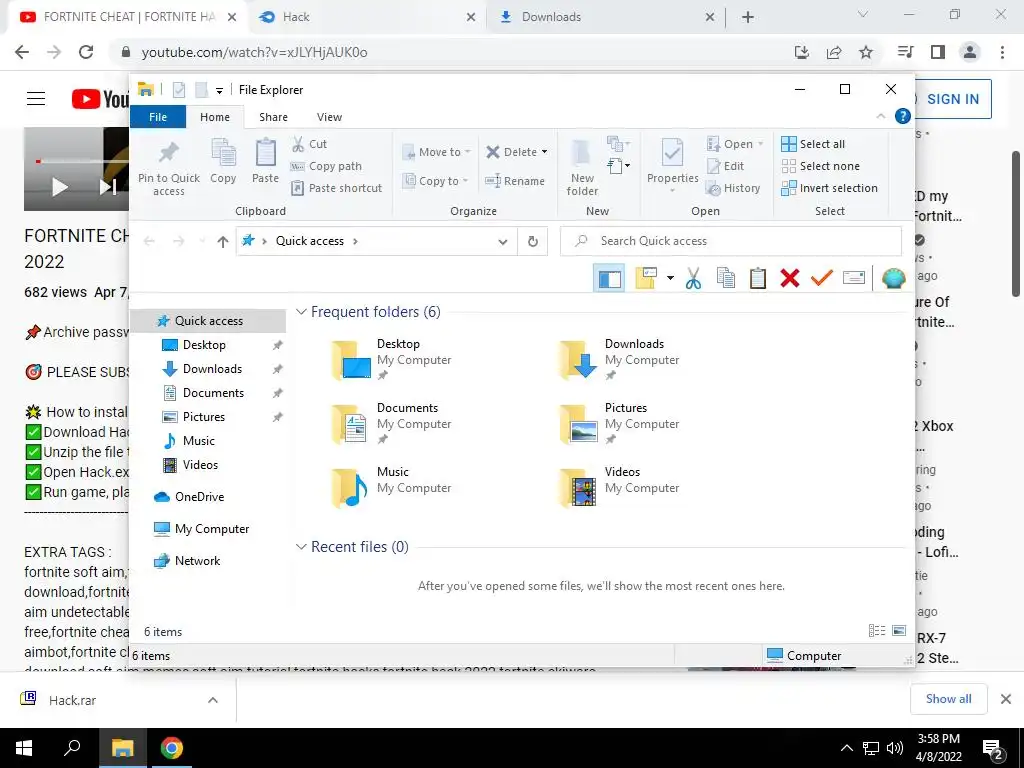Click the clipboard paste icon below search box
The image size is (1024, 768).
tap(758, 278)
